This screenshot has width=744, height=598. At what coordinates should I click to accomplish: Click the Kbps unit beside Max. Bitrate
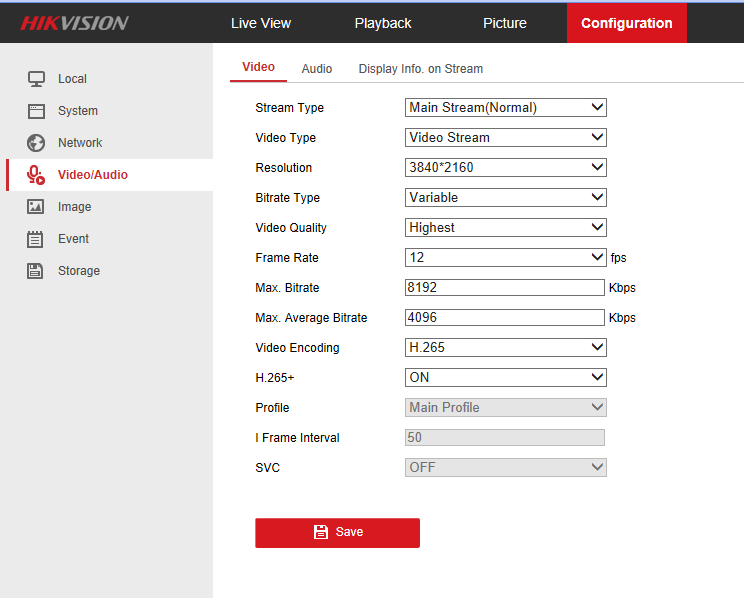(x=622, y=288)
